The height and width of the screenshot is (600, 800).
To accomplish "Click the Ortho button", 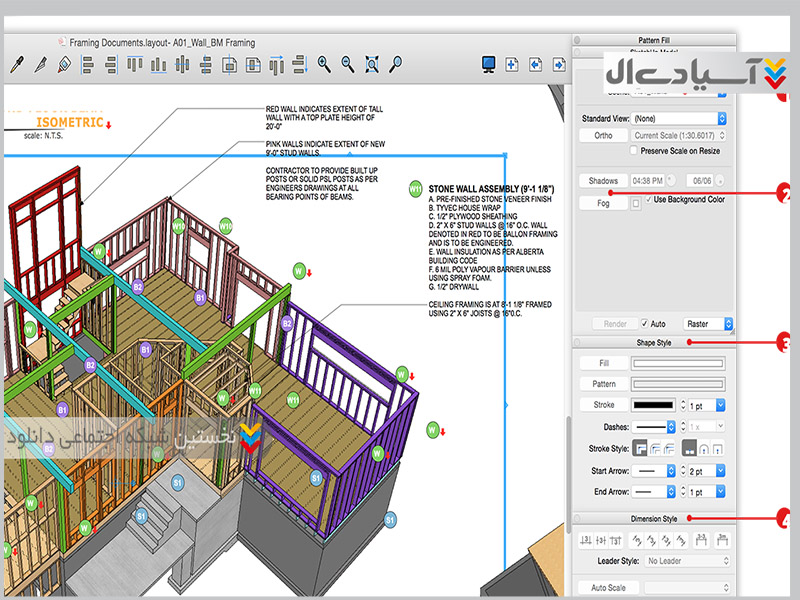I will click(603, 135).
